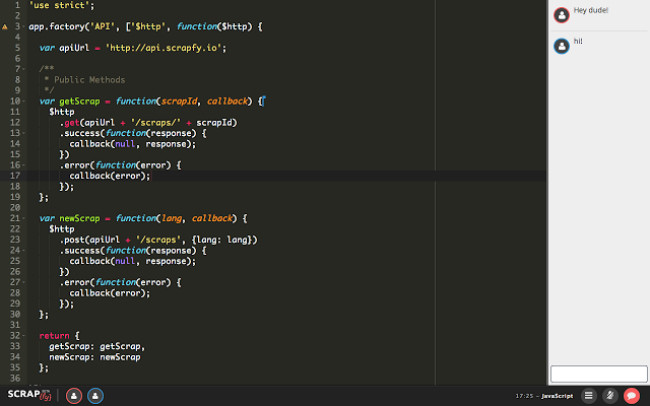The height and width of the screenshot is (406, 650).
Task: Collapse the return block at line 32
Action: coord(24,336)
